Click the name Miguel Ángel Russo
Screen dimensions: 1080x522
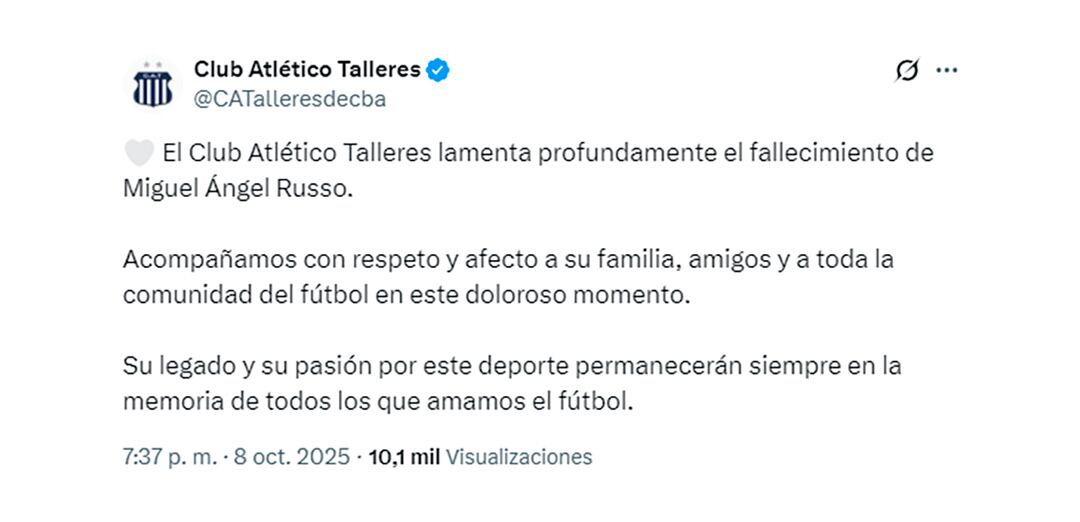pyautogui.click(x=238, y=190)
